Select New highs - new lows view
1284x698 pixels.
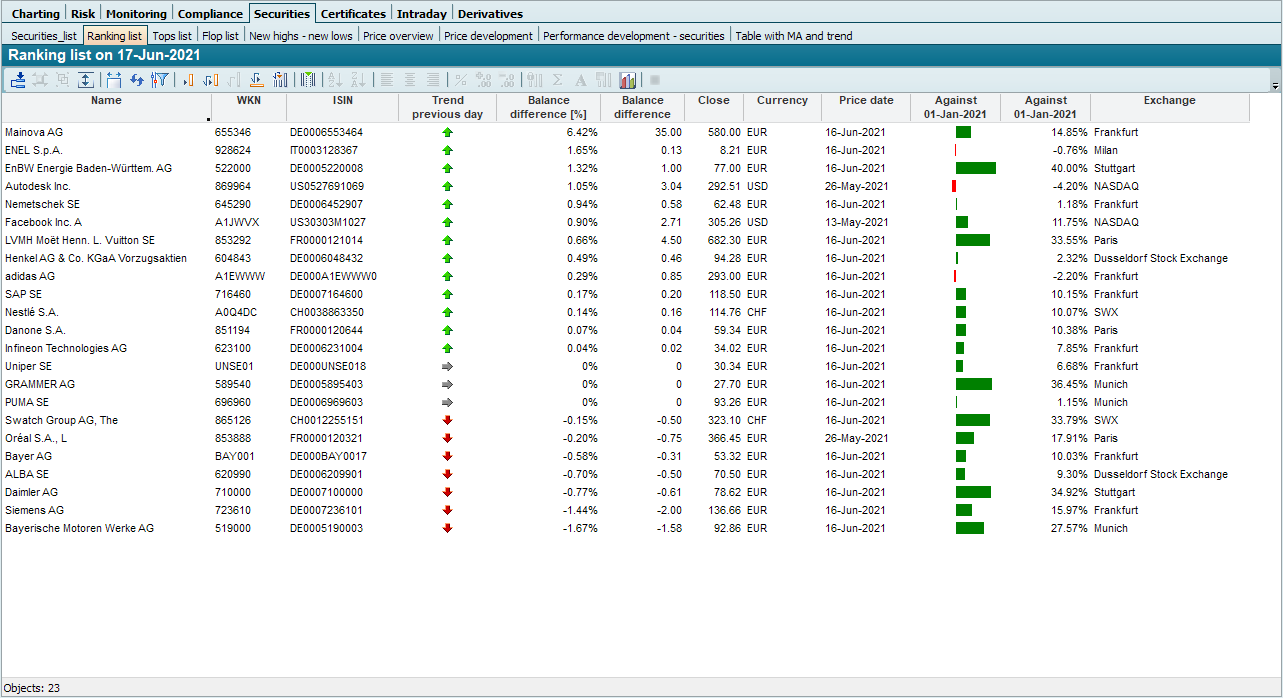click(x=300, y=36)
